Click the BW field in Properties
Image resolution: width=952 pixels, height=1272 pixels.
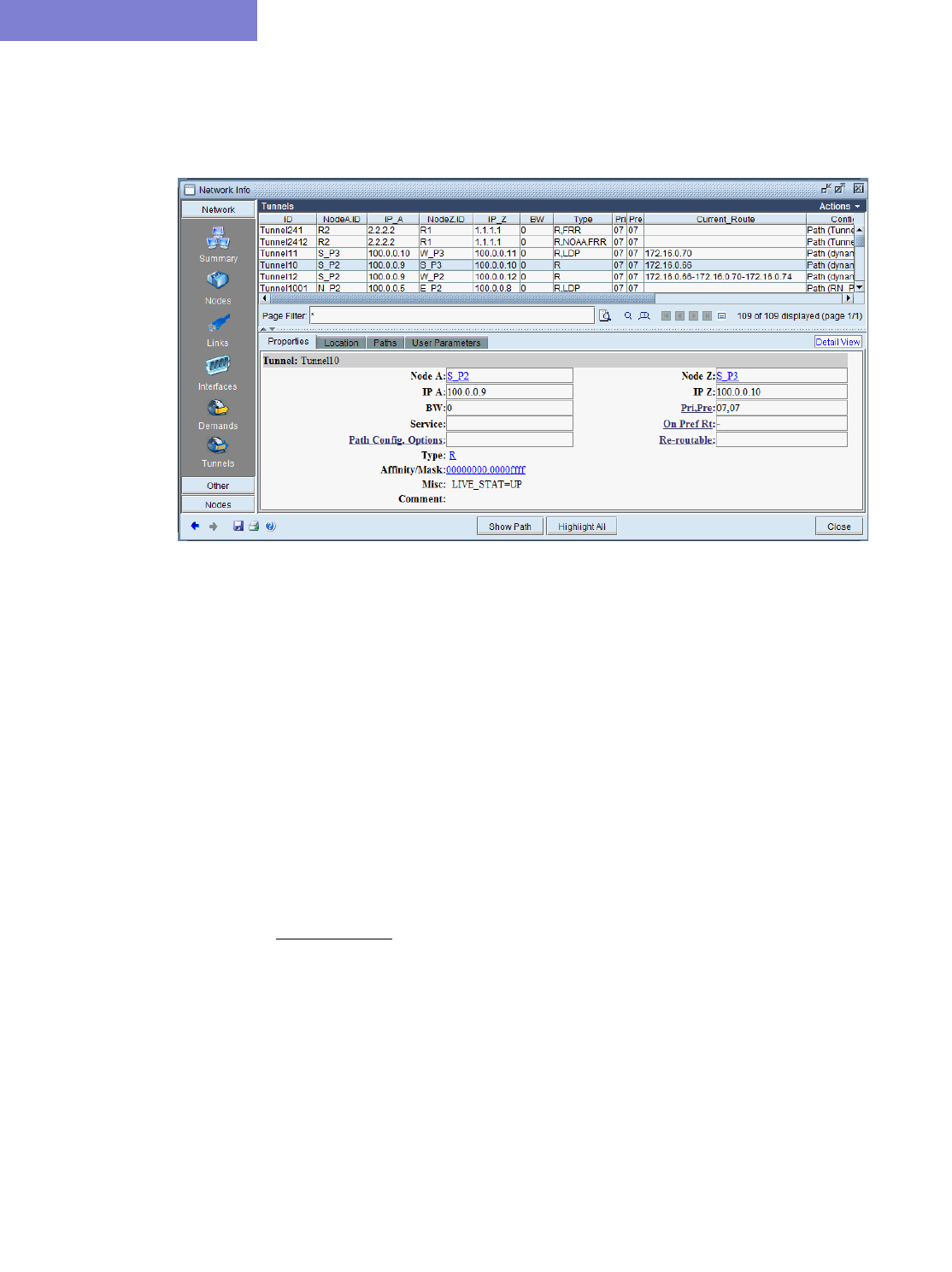point(509,409)
